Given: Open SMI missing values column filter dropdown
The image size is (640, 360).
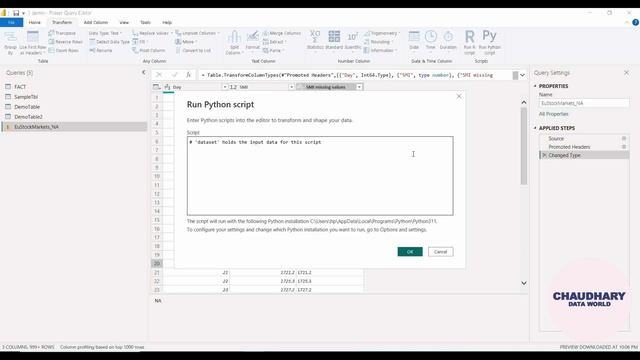Looking at the screenshot, I should pyautogui.click(x=359, y=87).
